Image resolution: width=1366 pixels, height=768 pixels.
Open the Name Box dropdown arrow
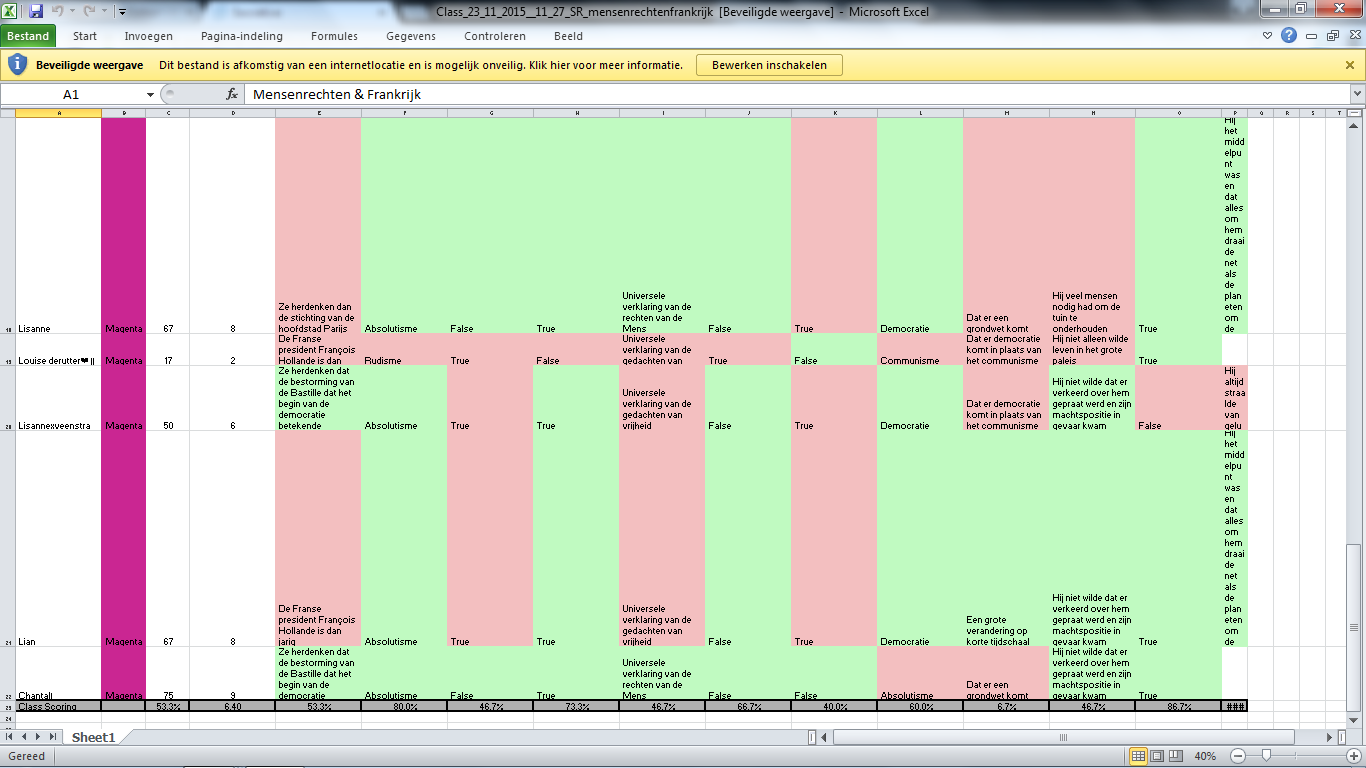[151, 94]
